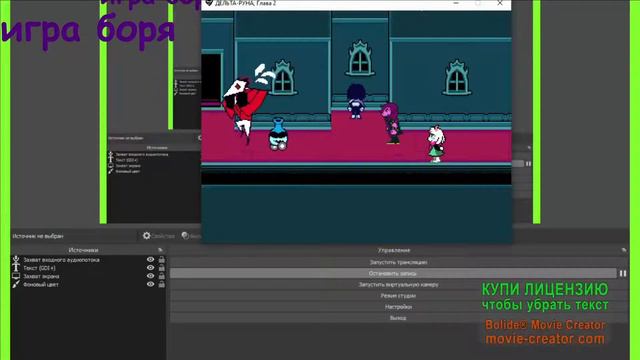Image resolution: width=640 pixels, height=360 pixels.
Task: Toggle visibility of the Текст (GDI+) source
Action: point(150,268)
